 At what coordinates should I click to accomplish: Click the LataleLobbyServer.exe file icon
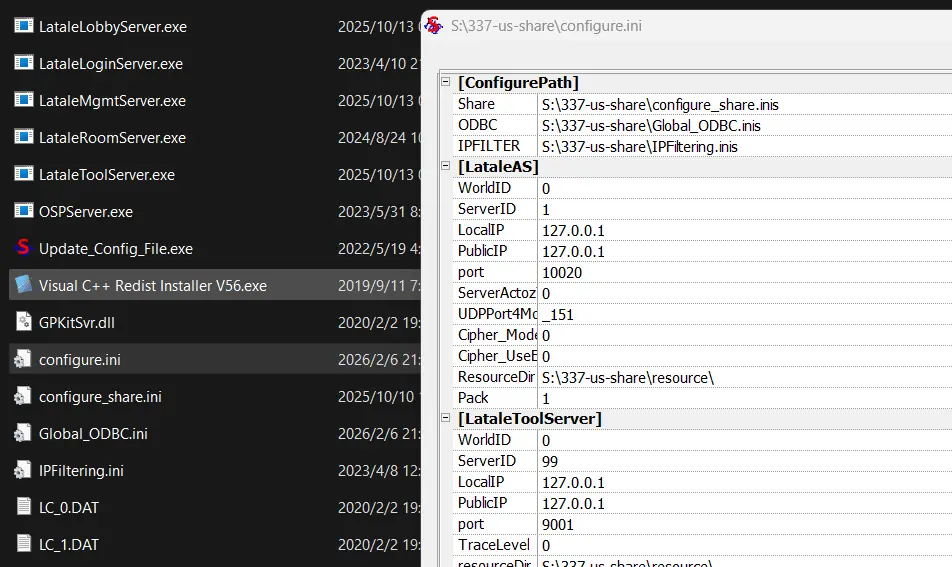point(24,27)
